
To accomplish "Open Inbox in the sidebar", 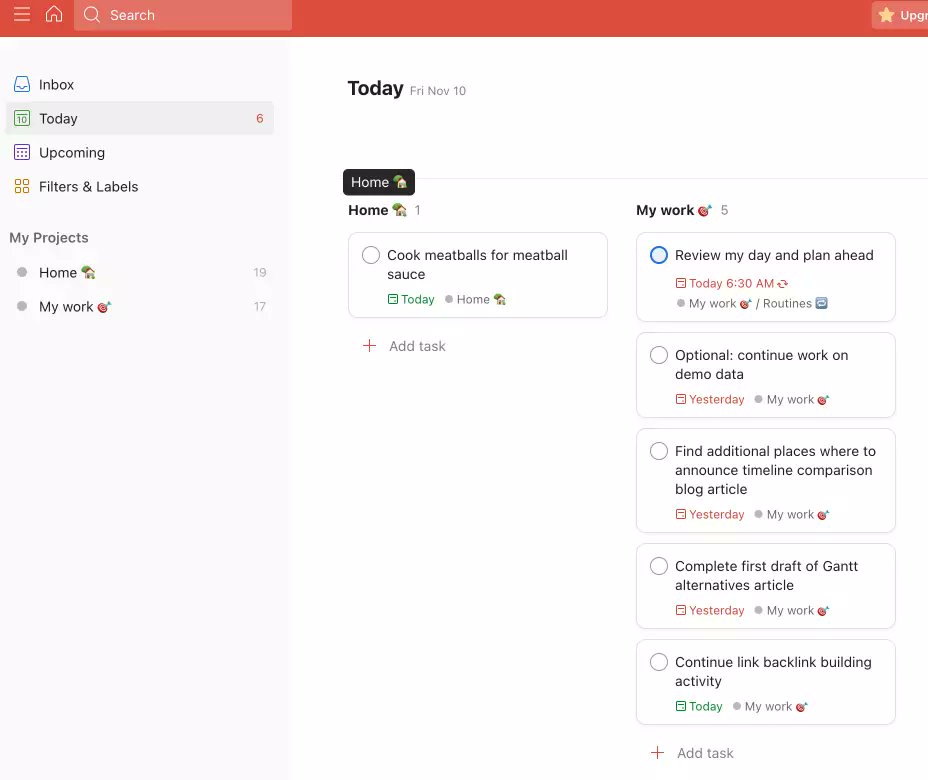I will tap(140, 85).
